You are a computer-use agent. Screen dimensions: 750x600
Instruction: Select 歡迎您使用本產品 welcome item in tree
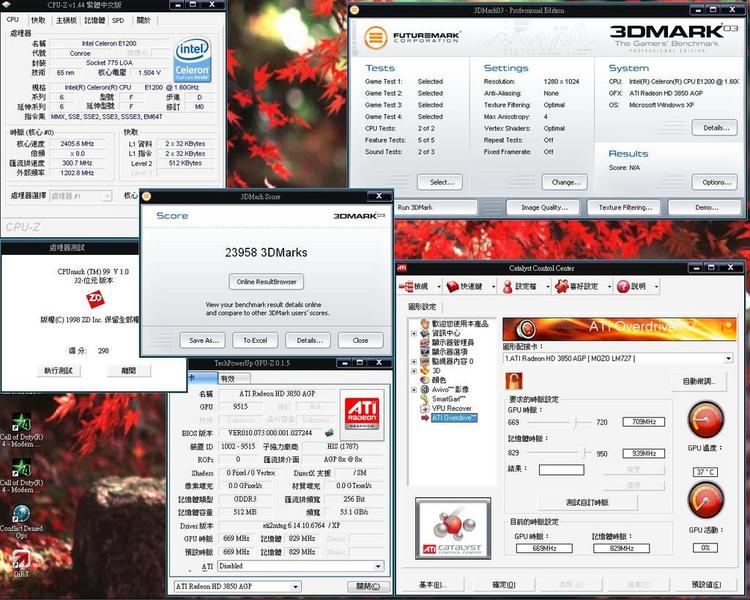click(x=460, y=323)
